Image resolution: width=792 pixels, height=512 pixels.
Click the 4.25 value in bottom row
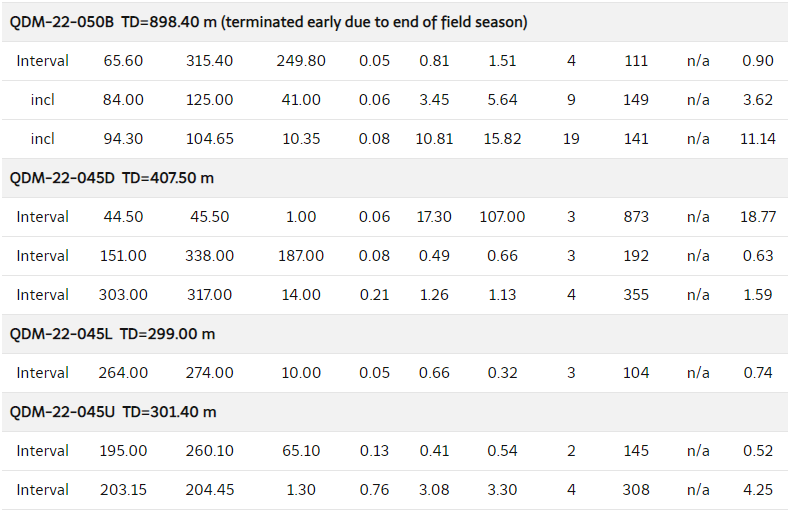click(x=758, y=490)
